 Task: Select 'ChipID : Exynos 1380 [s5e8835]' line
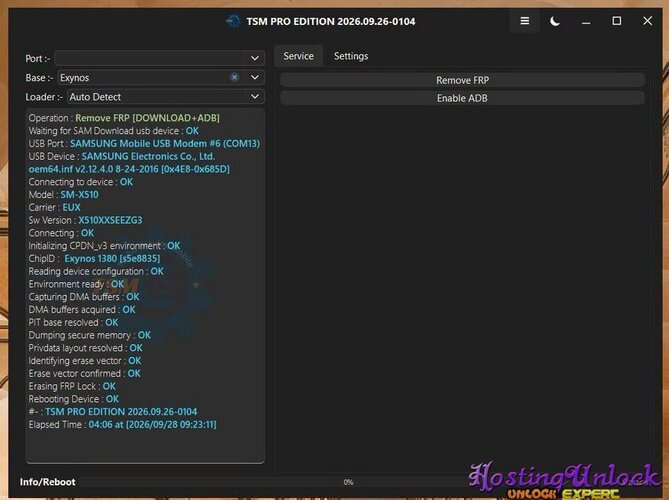tap(94, 259)
